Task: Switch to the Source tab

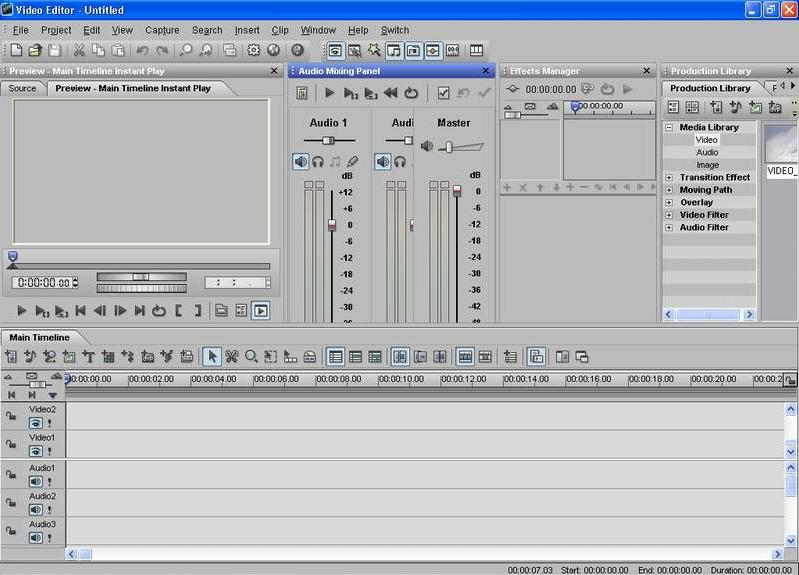Action: coord(22,88)
